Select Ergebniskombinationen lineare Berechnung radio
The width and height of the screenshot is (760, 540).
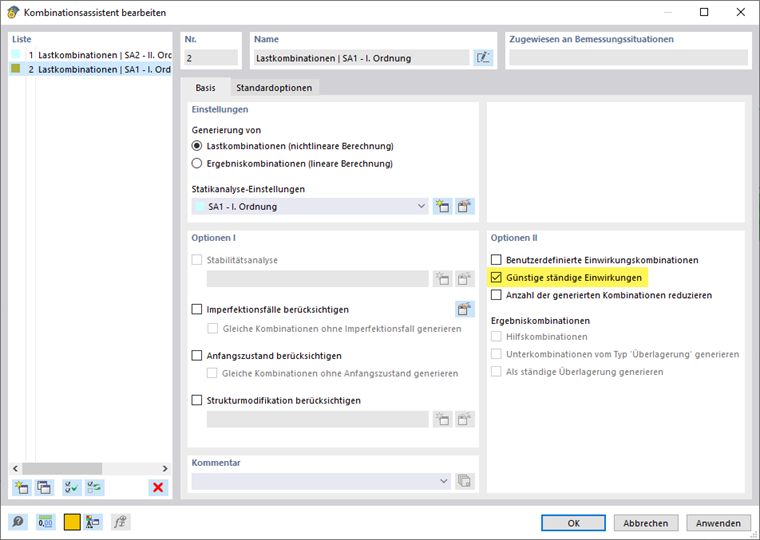tap(196, 163)
